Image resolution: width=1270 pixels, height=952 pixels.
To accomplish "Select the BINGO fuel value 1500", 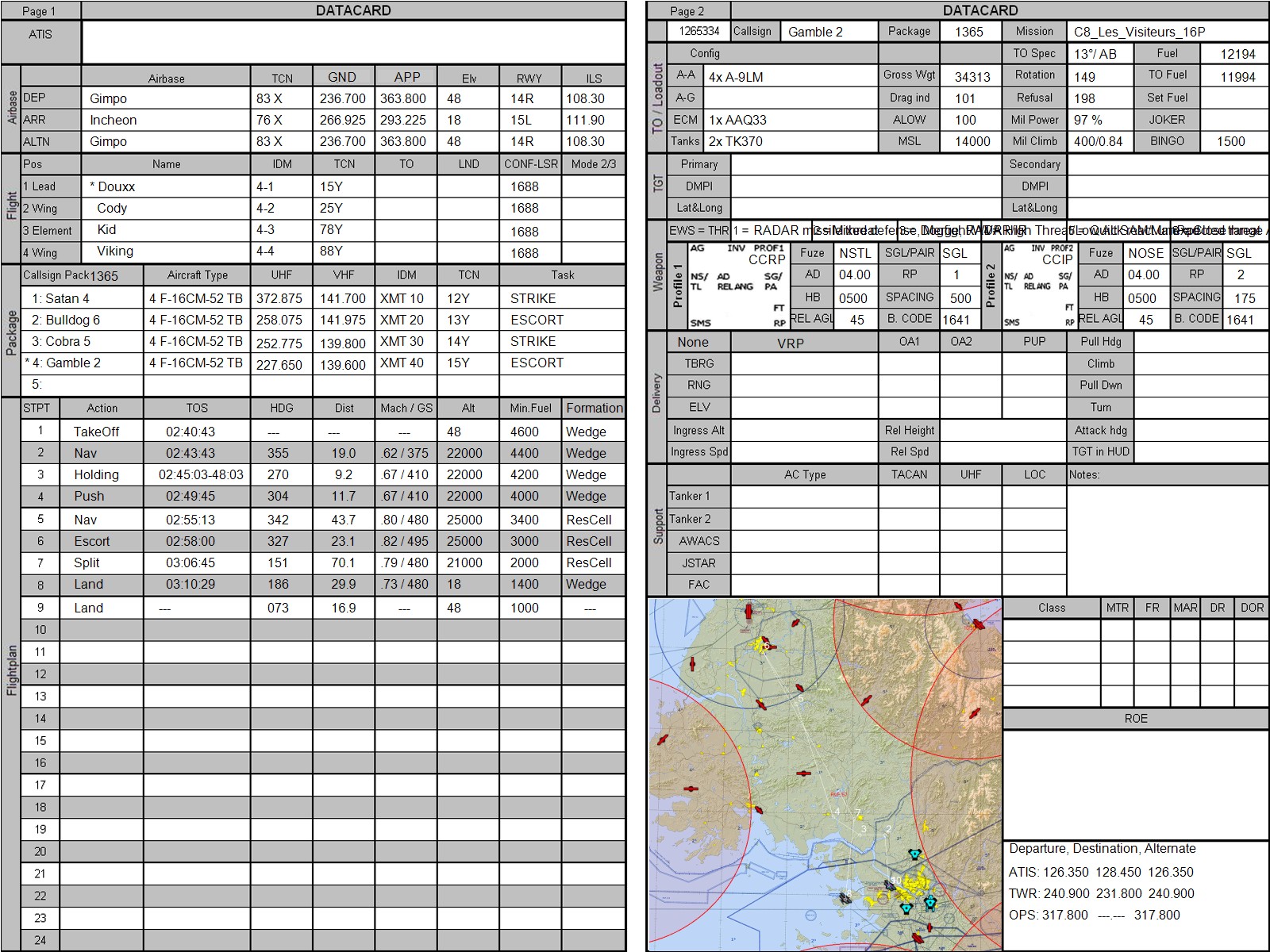I will (x=1231, y=141).
